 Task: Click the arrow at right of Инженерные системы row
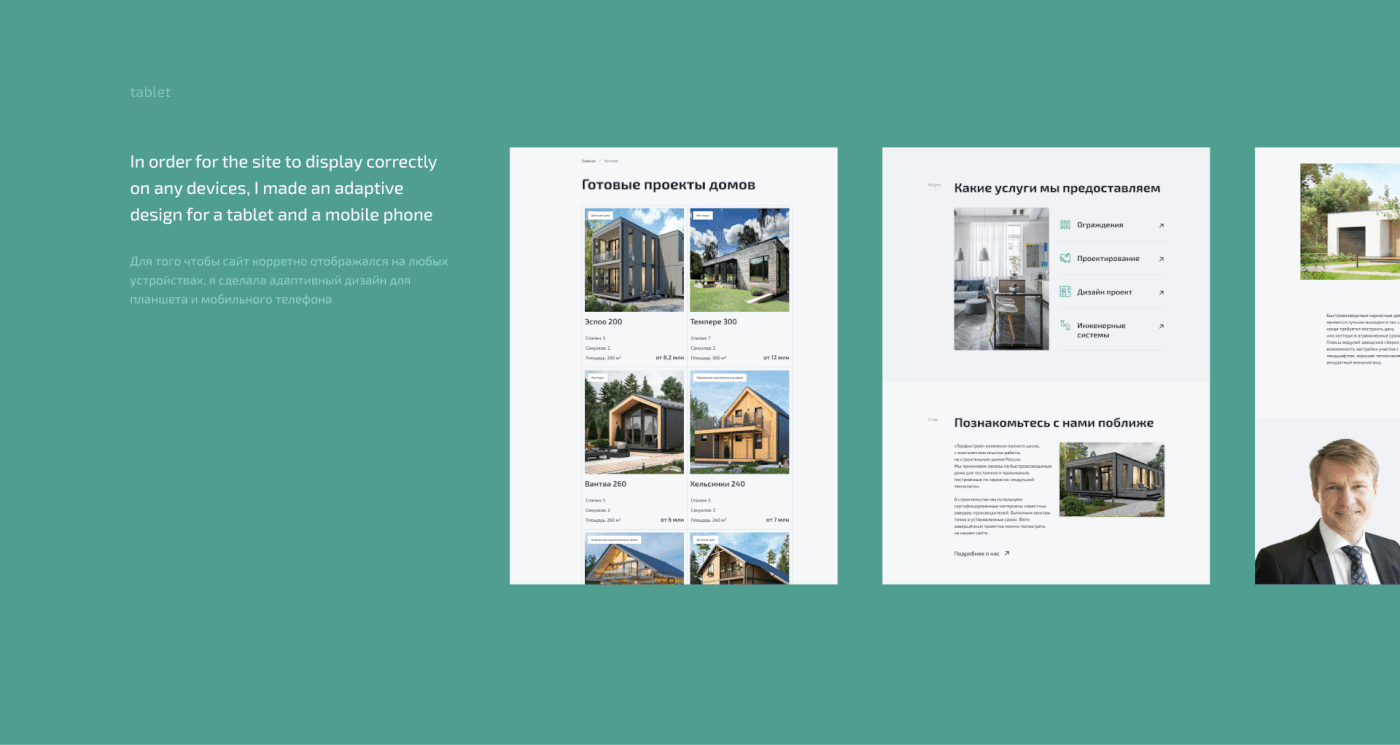coord(1161,326)
